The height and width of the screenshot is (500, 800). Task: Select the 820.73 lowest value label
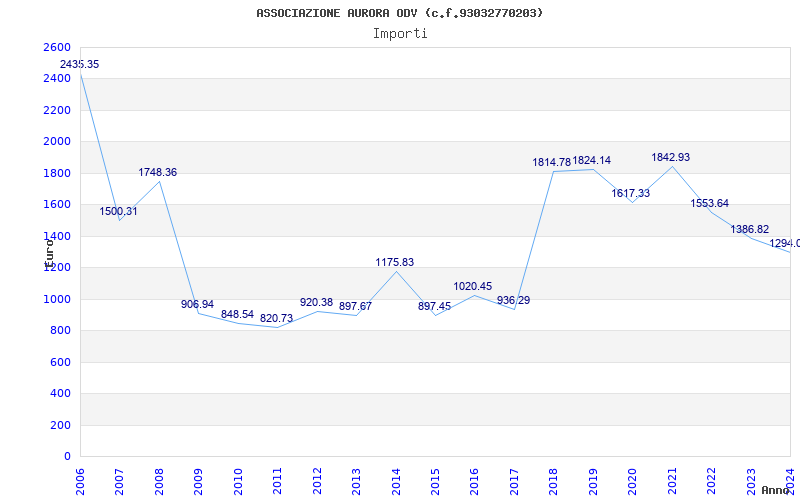(276, 318)
